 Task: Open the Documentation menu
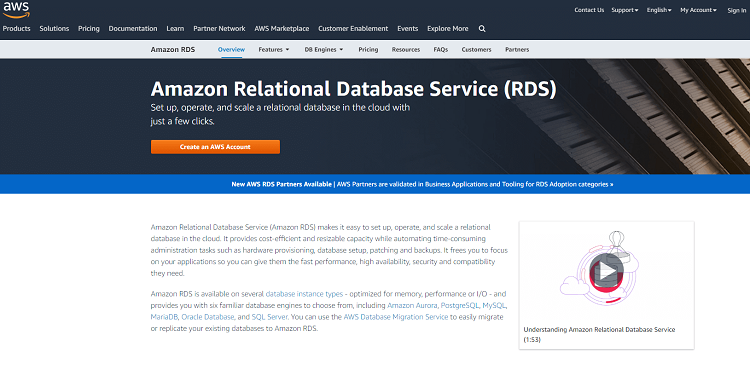pyautogui.click(x=133, y=29)
